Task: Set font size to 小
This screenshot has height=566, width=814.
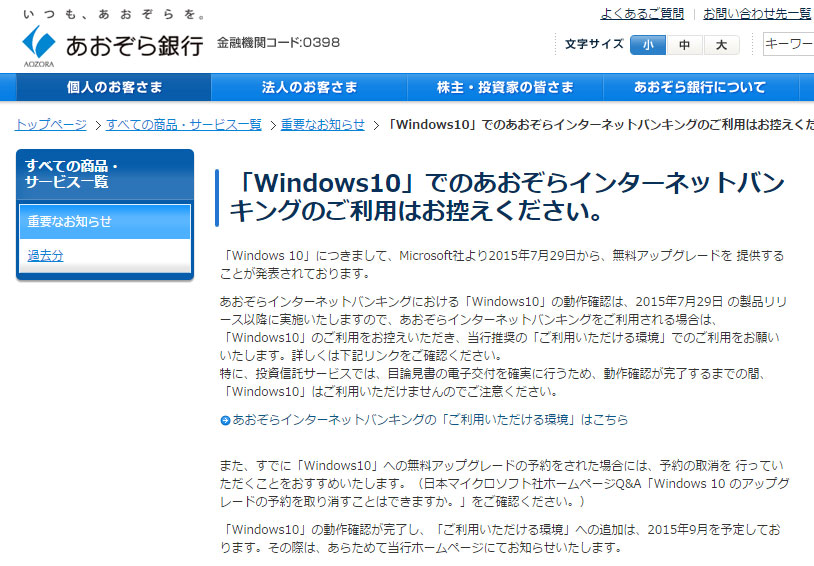Action: 648,45
